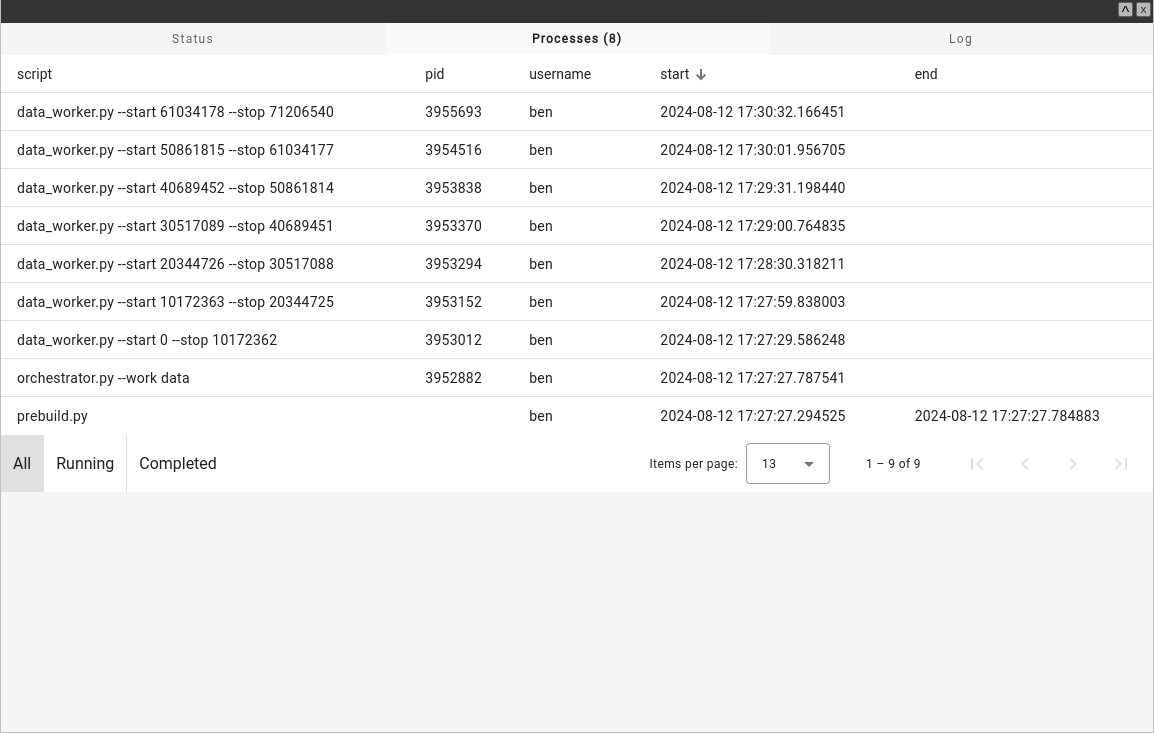Show only Running processes
1154x733 pixels.
click(84, 463)
